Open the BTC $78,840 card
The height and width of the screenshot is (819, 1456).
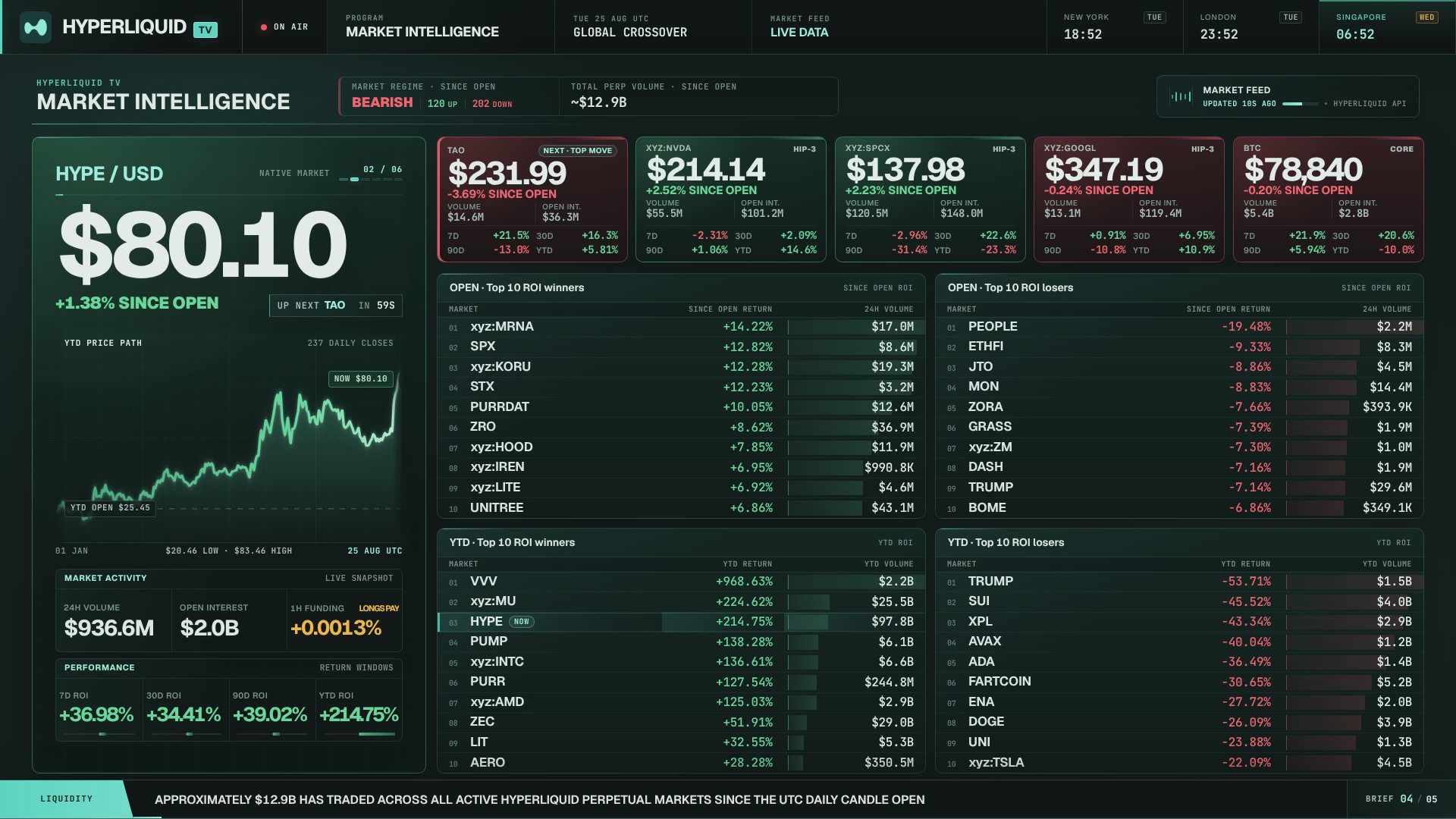(1329, 199)
